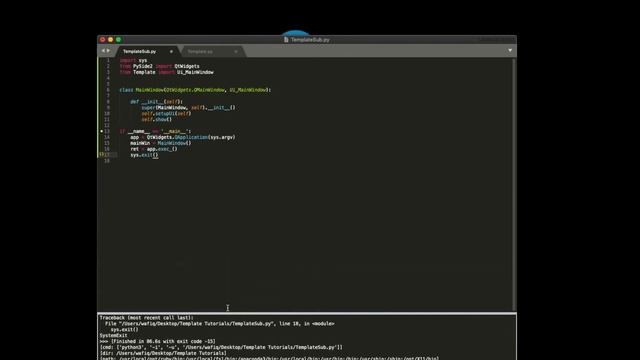Click line number 18 in the gutter

pyautogui.click(x=107, y=161)
